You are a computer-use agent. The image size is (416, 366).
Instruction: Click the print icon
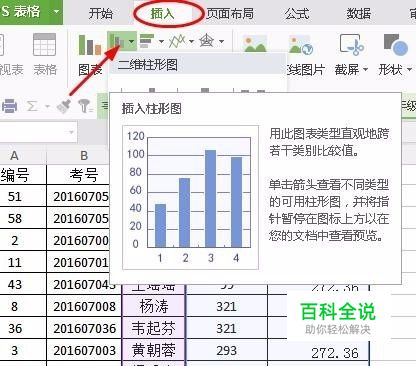[9, 106]
